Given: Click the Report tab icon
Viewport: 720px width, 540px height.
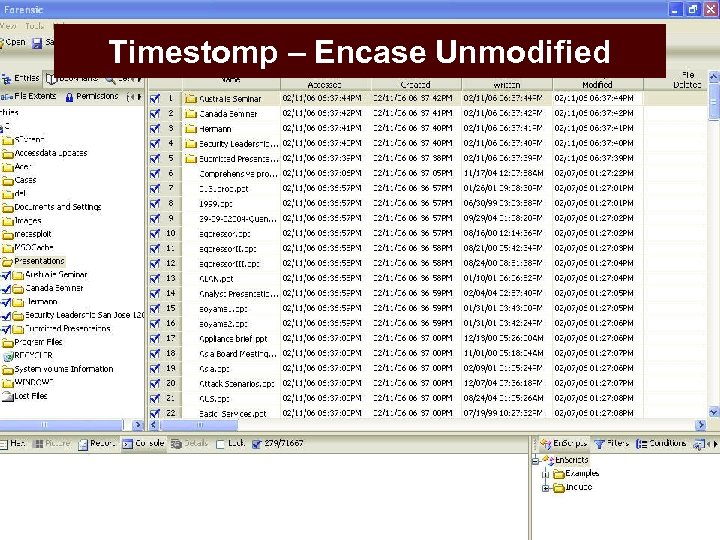Looking at the screenshot, I should (x=83, y=444).
